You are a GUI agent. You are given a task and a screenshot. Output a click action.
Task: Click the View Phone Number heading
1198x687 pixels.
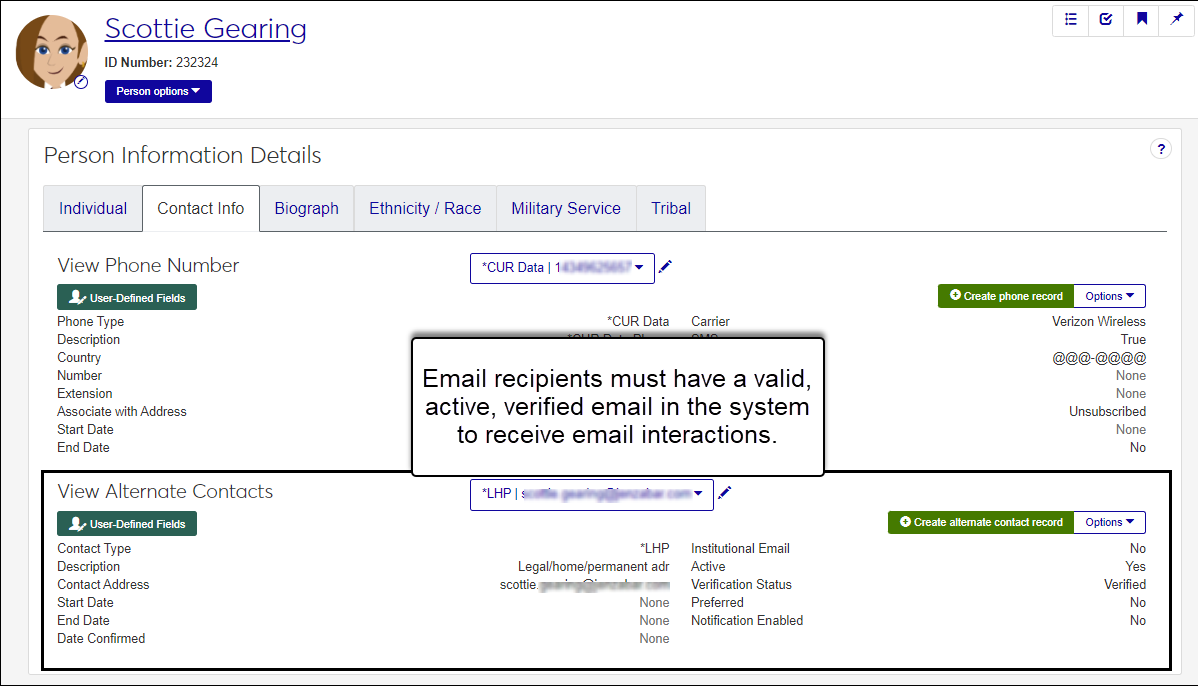[148, 265]
